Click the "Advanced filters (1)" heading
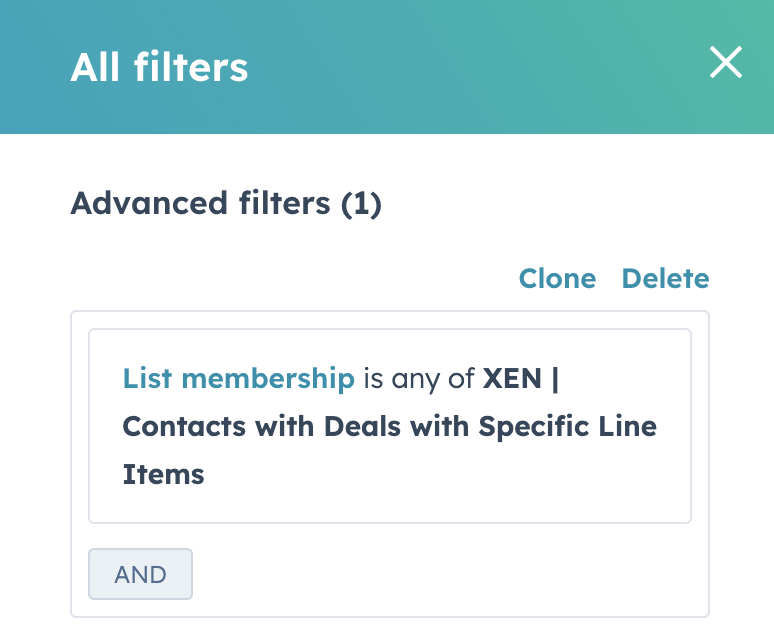This screenshot has height=628, width=774. click(x=226, y=204)
